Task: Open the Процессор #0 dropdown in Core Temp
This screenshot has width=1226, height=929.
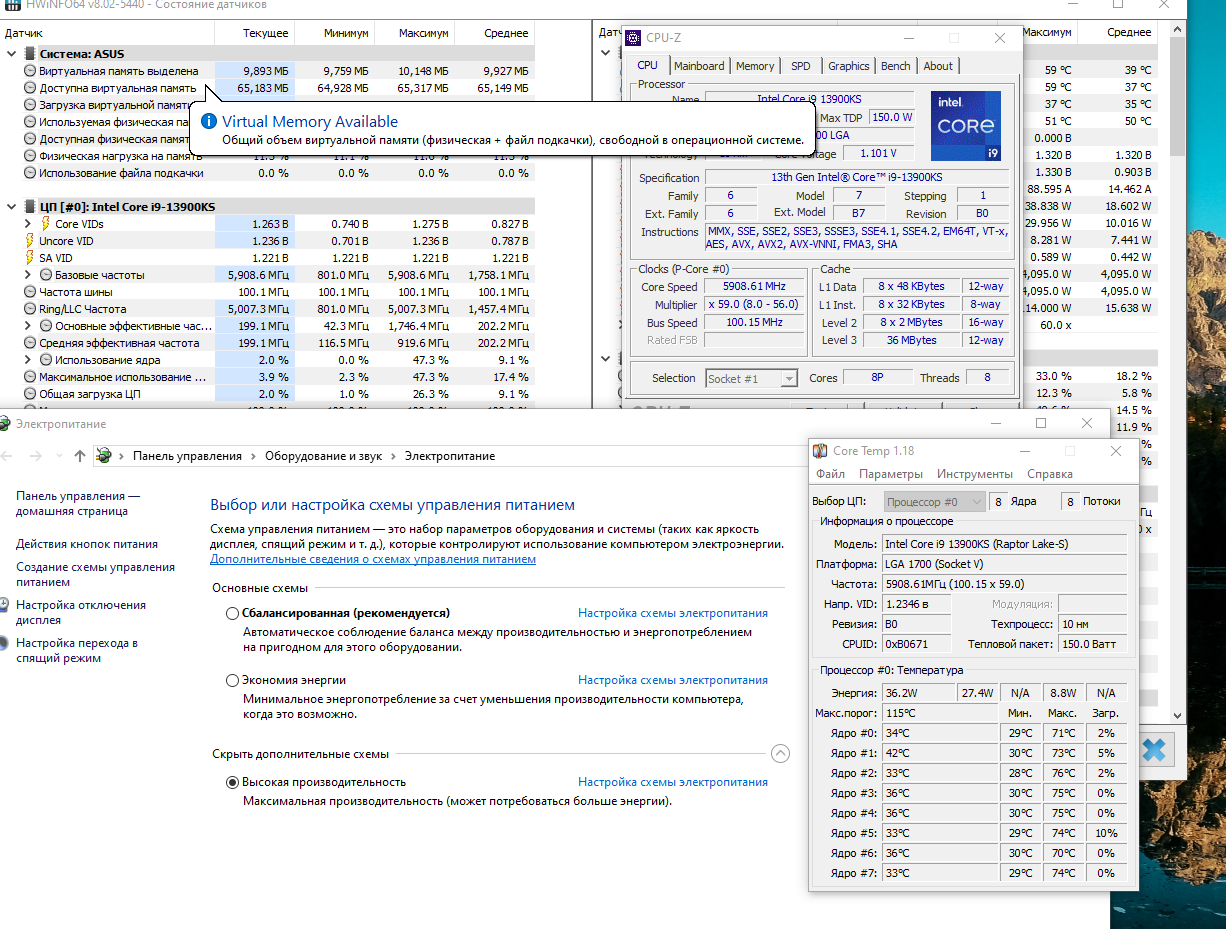Action: (x=935, y=501)
